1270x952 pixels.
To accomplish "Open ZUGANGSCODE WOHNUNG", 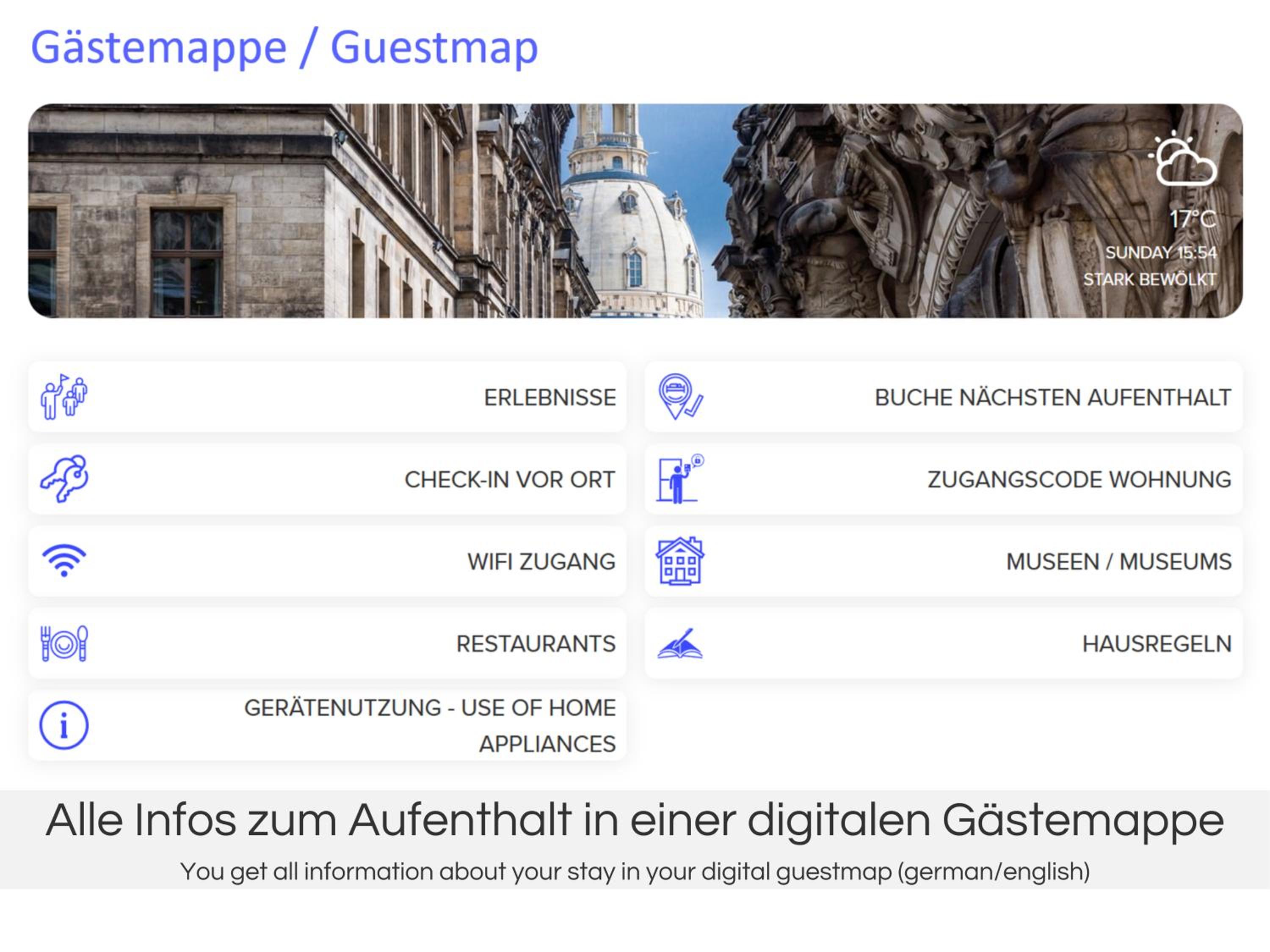I will click(943, 479).
